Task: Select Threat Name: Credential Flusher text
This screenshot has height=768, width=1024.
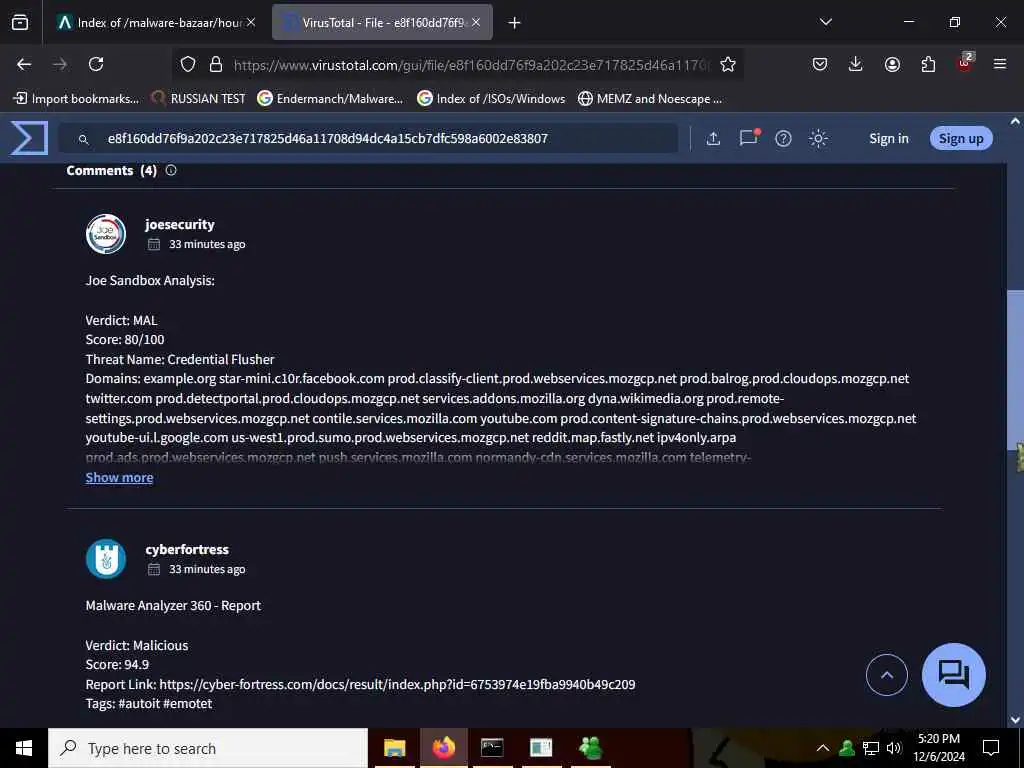Action: click(180, 359)
